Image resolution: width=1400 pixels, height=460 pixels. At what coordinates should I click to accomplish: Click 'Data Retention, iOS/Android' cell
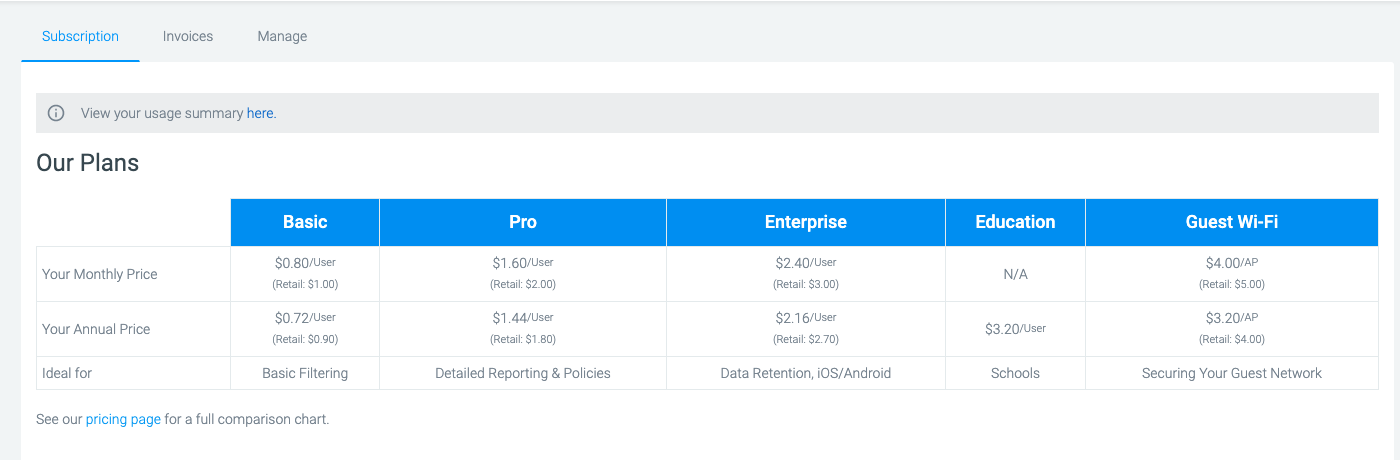pyautogui.click(x=806, y=373)
